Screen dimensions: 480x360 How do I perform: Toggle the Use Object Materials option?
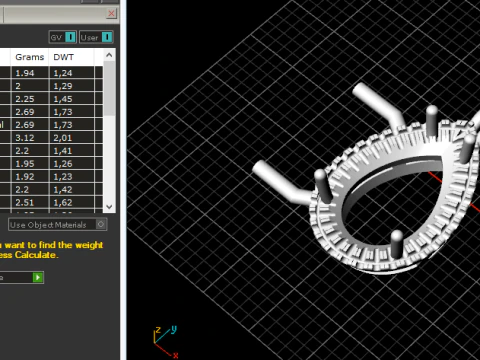click(x=58, y=225)
